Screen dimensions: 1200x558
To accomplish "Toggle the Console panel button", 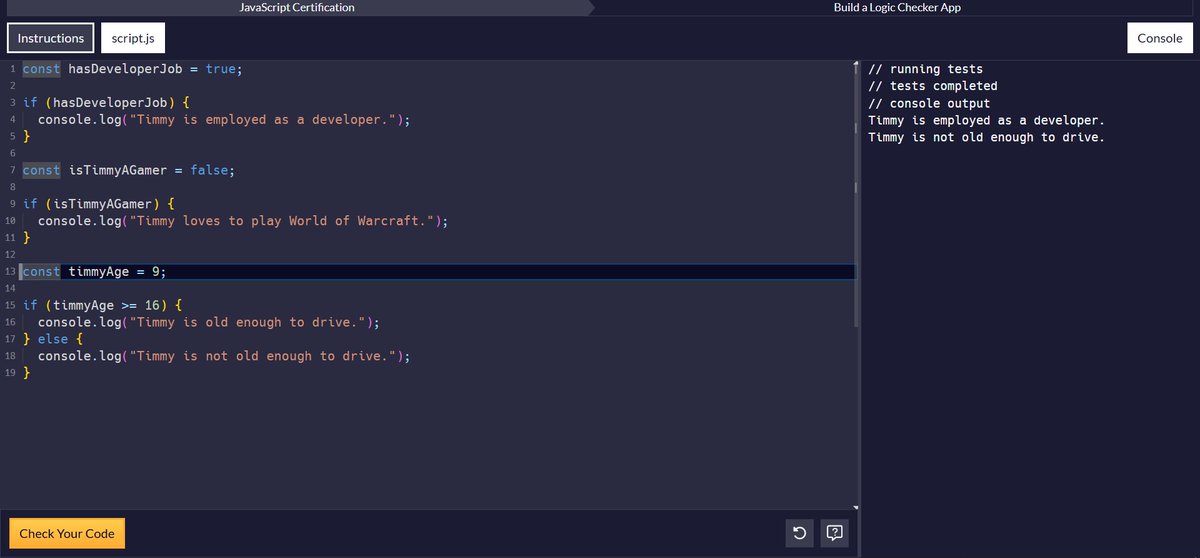I will [1160, 38].
